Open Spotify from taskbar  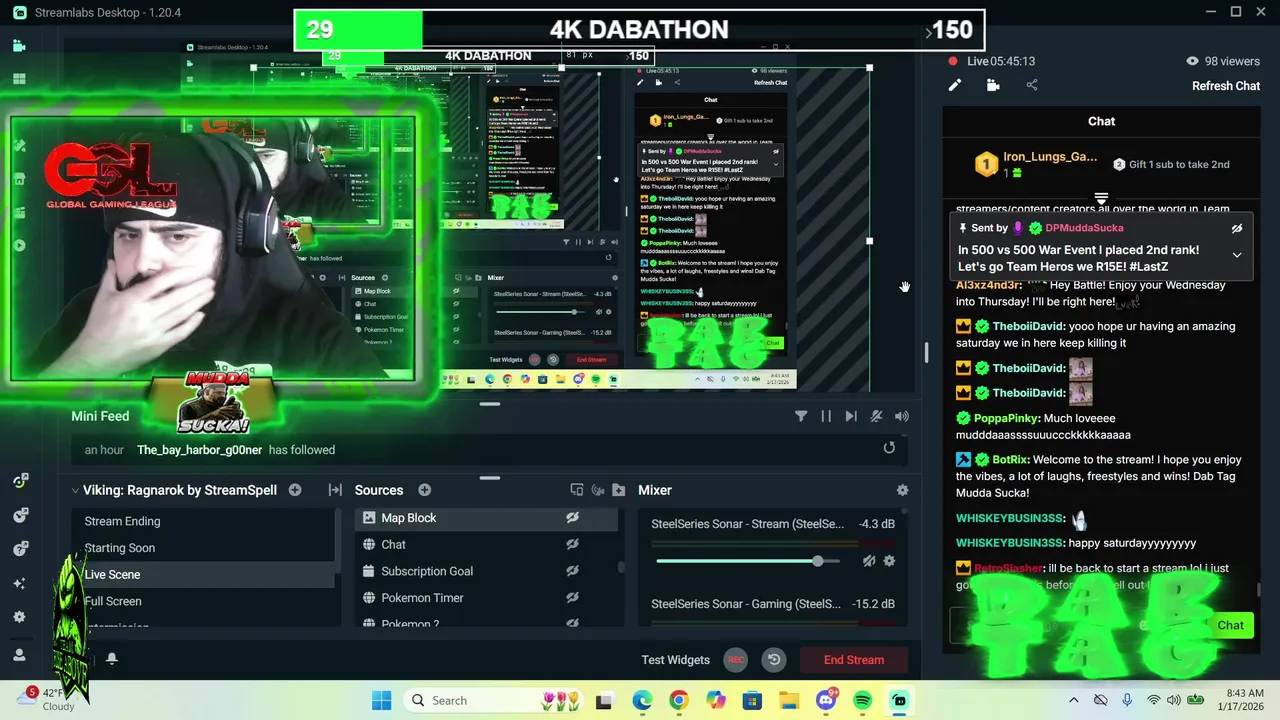click(863, 700)
